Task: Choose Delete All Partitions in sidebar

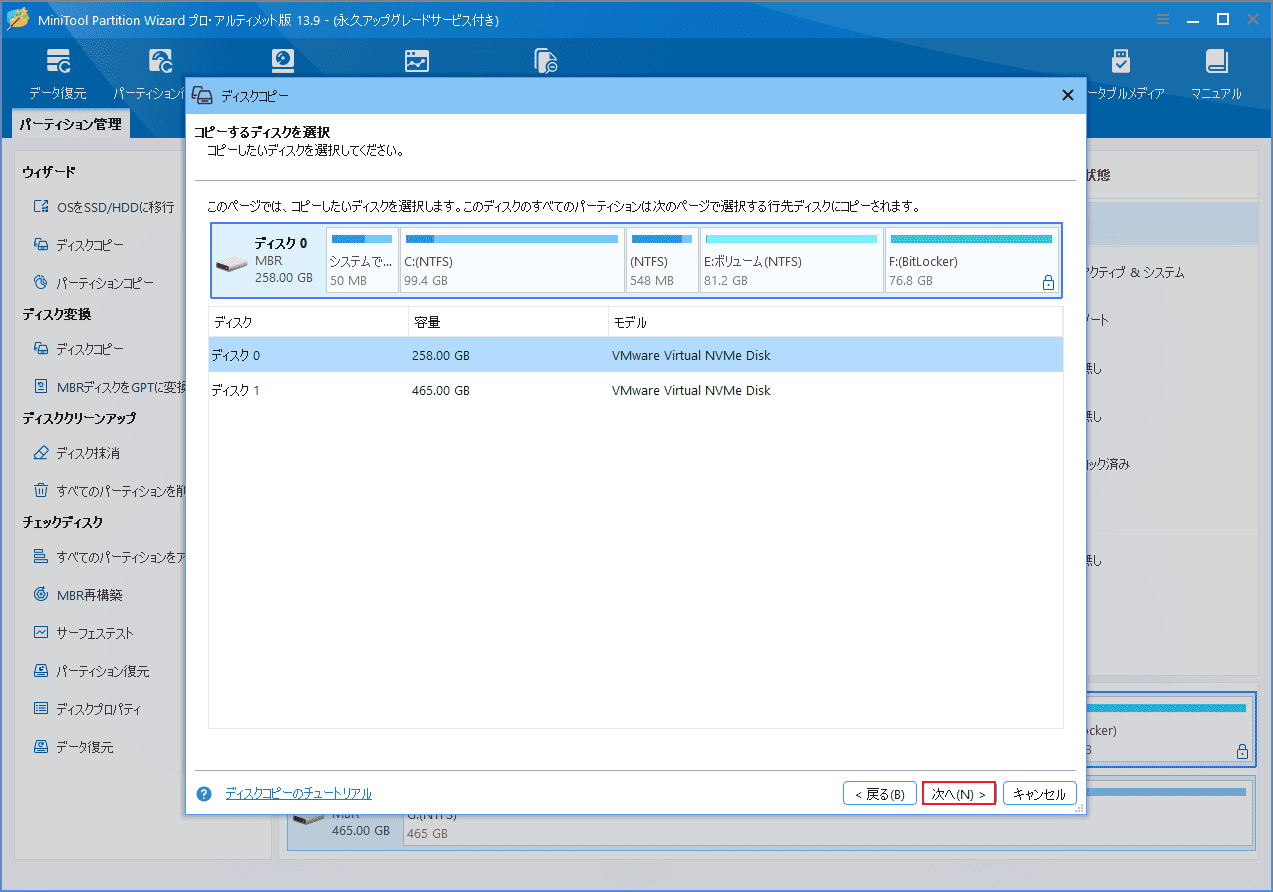Action: coord(109,491)
